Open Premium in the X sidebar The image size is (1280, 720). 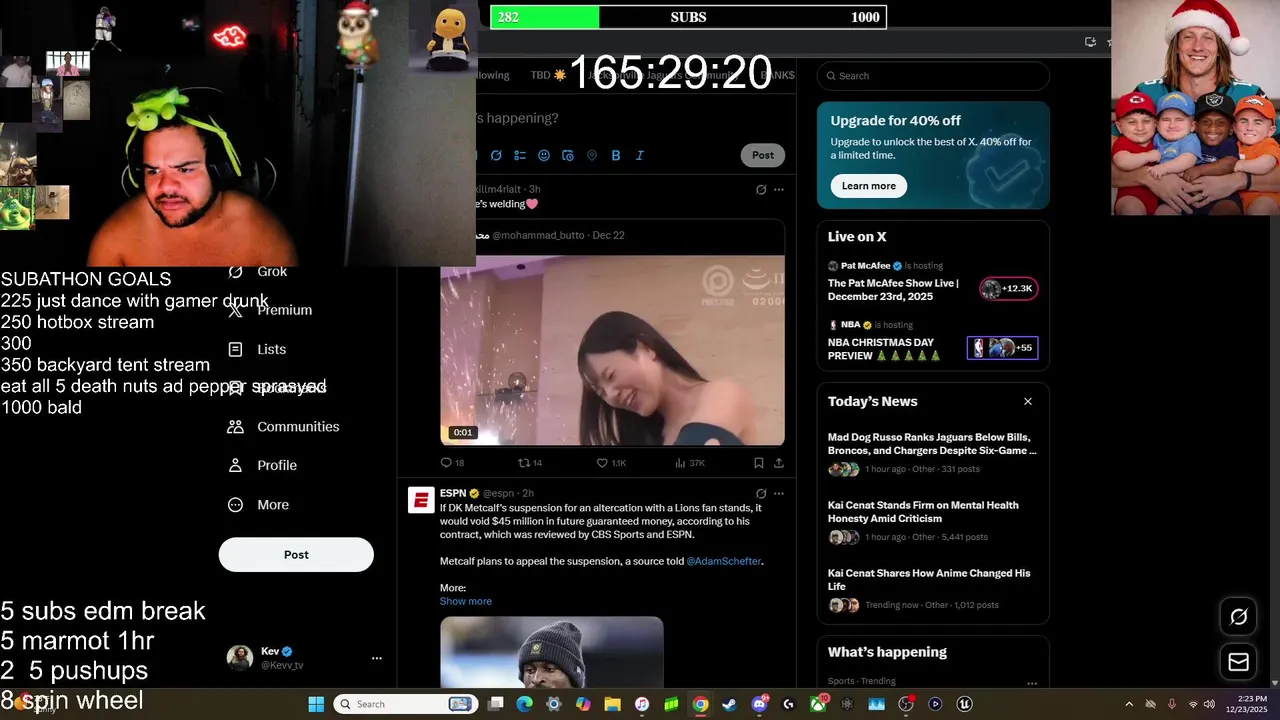click(x=270, y=310)
